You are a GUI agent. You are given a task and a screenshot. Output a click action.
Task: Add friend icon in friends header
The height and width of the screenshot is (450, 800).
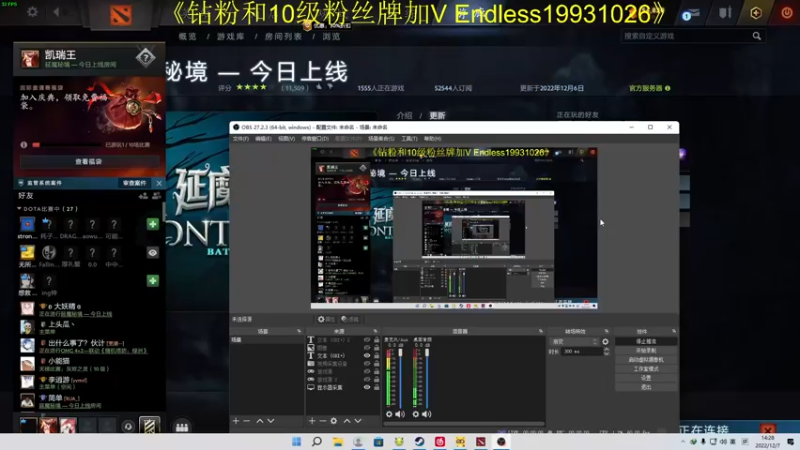click(143, 196)
